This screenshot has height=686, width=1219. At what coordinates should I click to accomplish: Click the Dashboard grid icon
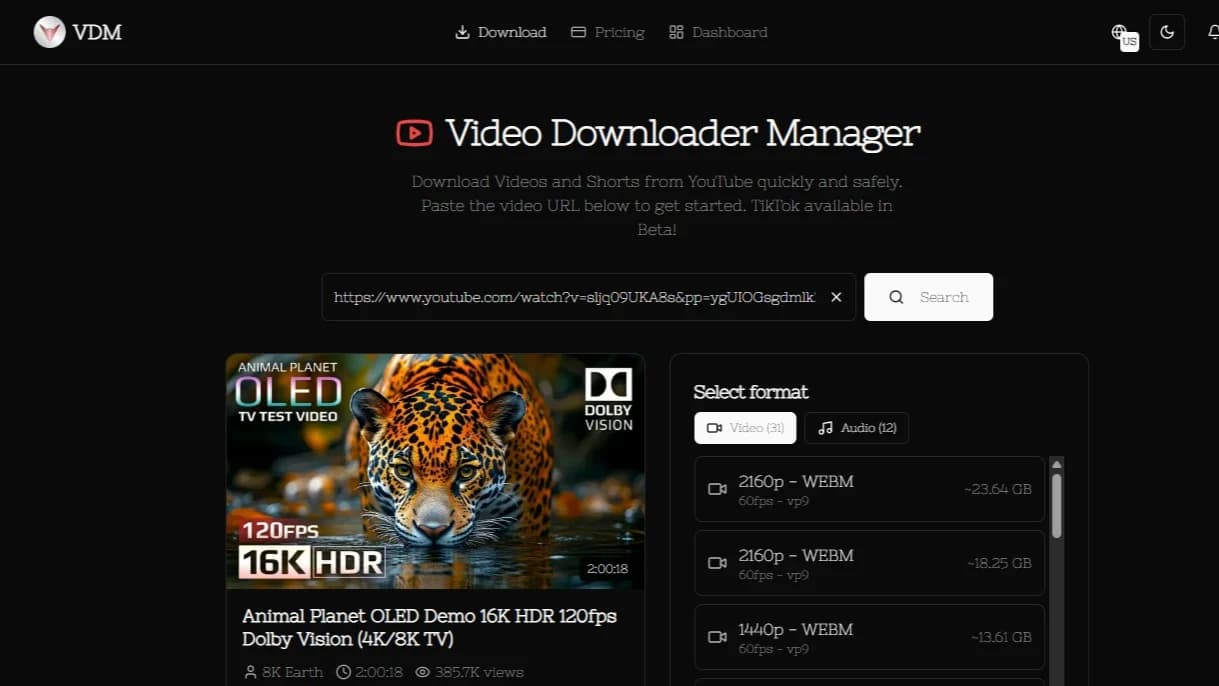coord(678,31)
